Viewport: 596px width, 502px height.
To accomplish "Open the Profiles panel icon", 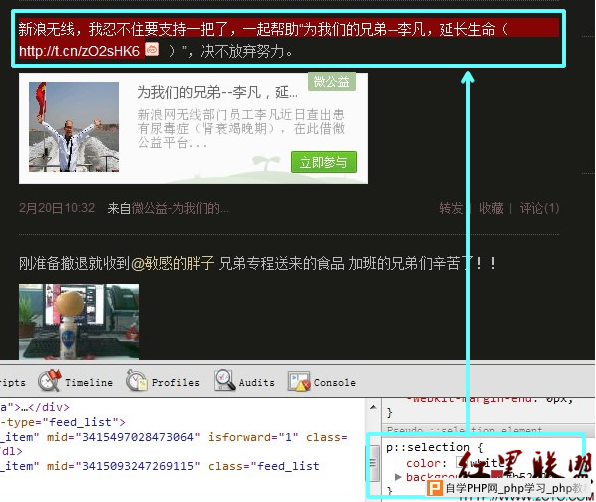I will [136, 380].
